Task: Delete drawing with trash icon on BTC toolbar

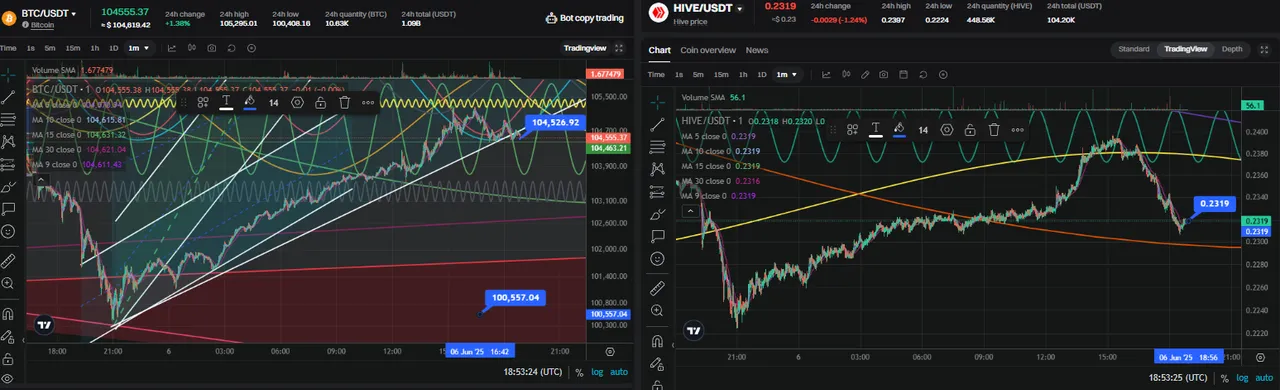Action: [x=344, y=102]
